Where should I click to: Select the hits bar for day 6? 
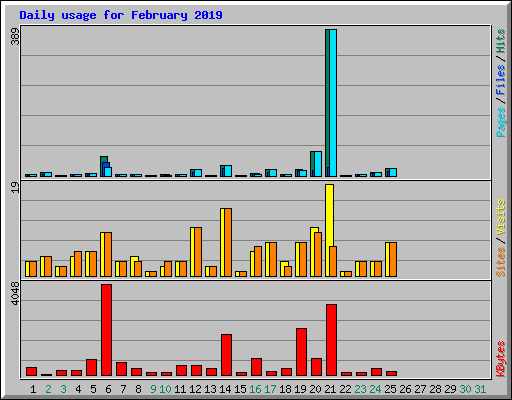(x=104, y=159)
